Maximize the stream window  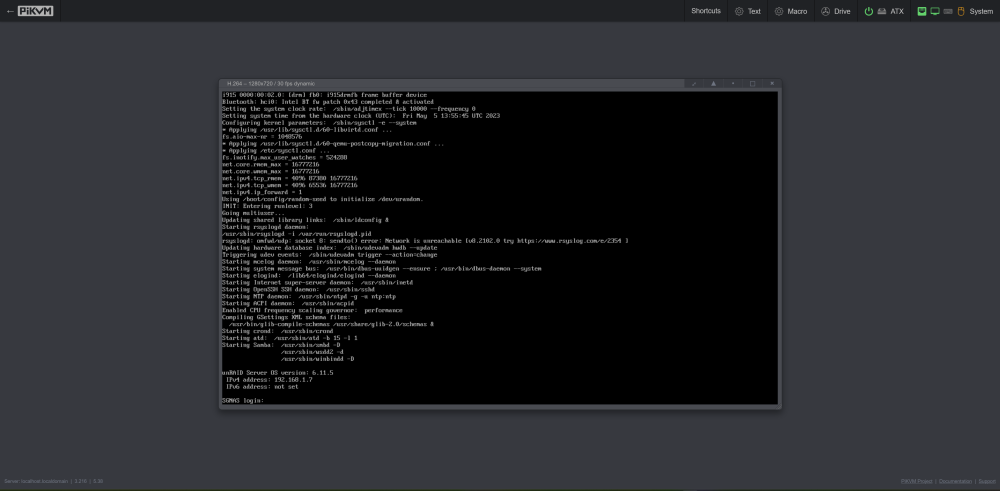pos(753,84)
